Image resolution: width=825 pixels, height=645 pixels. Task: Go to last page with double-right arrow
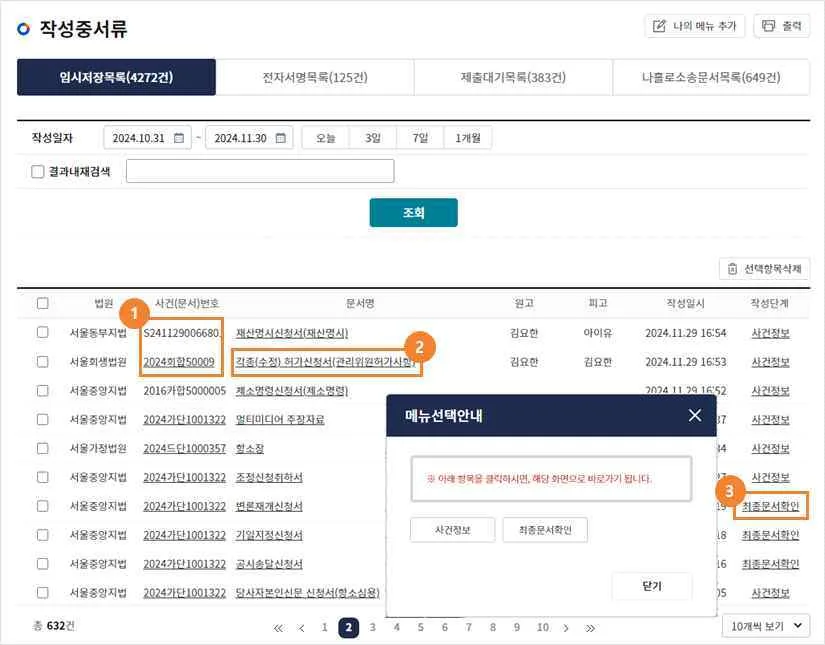click(590, 628)
